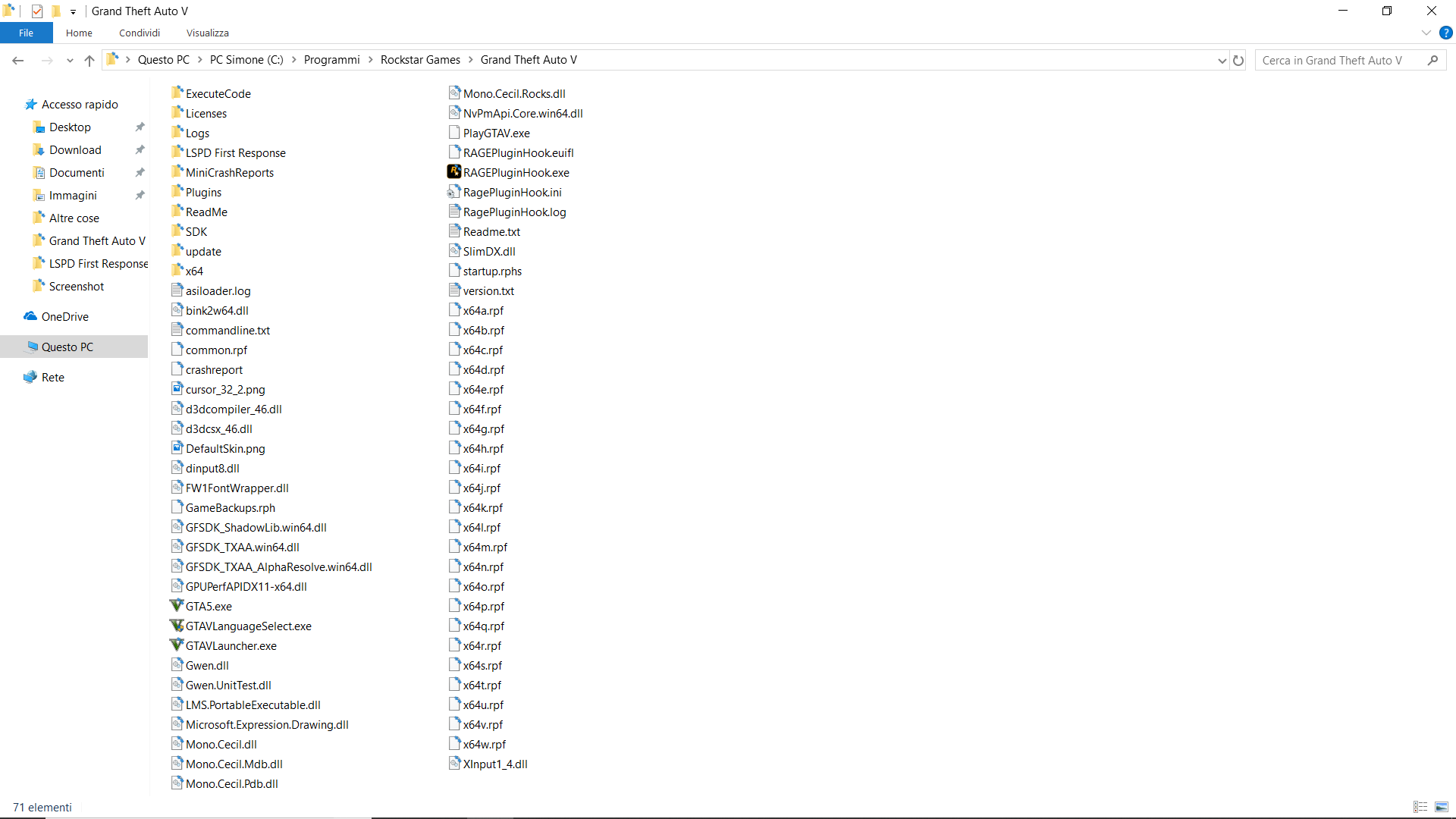Viewport: 1456px width, 819px height.
Task: Click the Refresh button beside the address bar
Action: pyautogui.click(x=1238, y=61)
